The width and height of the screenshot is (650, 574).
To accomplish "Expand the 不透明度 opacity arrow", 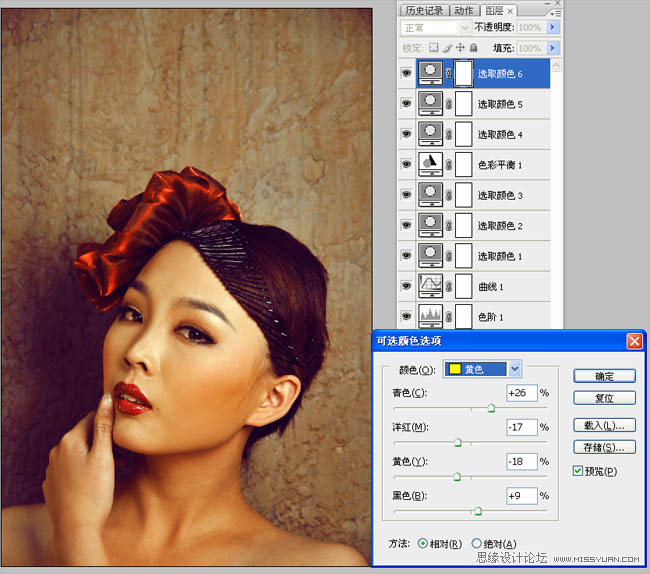I will 553,27.
